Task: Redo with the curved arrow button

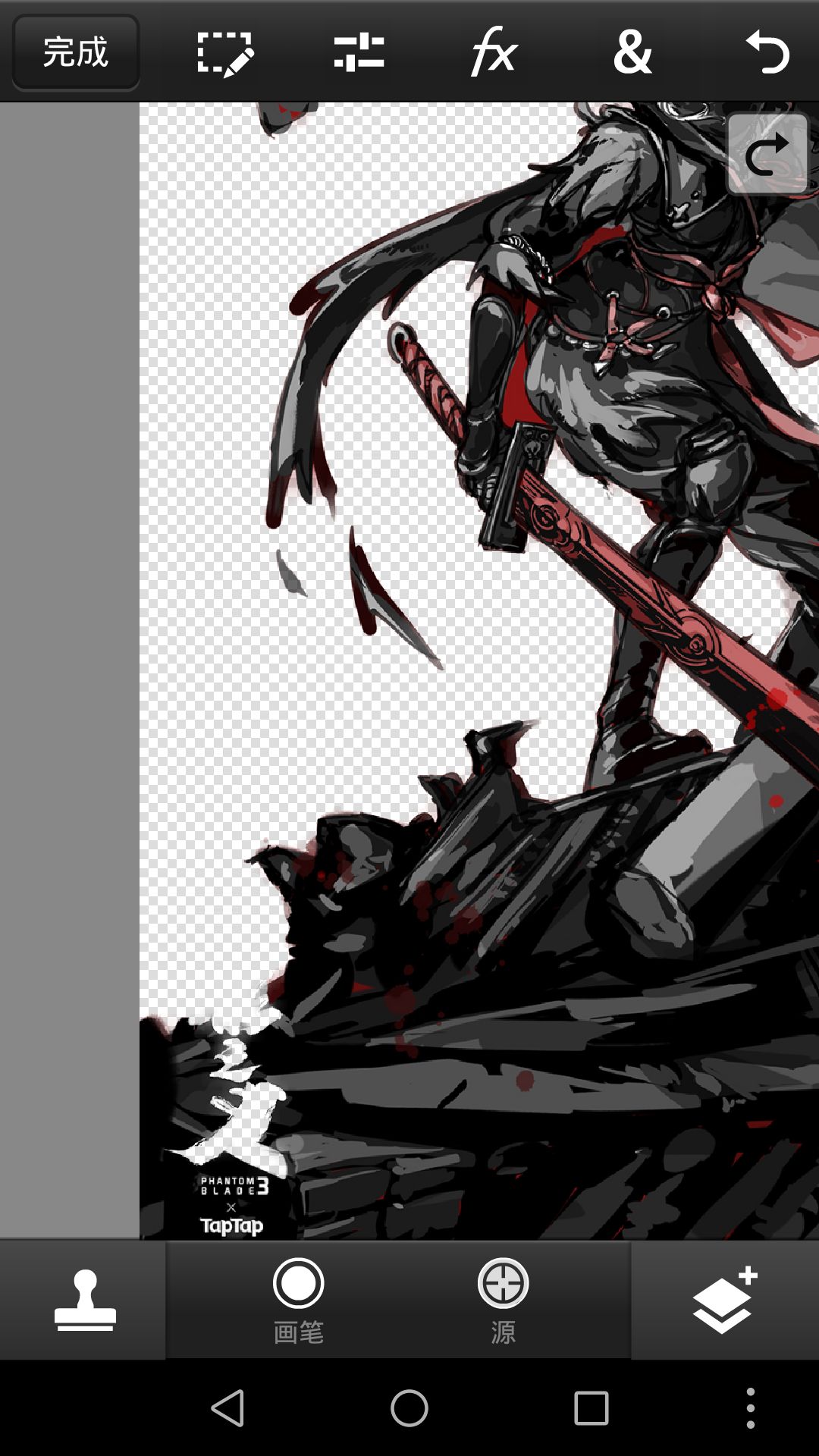Action: 767,154
